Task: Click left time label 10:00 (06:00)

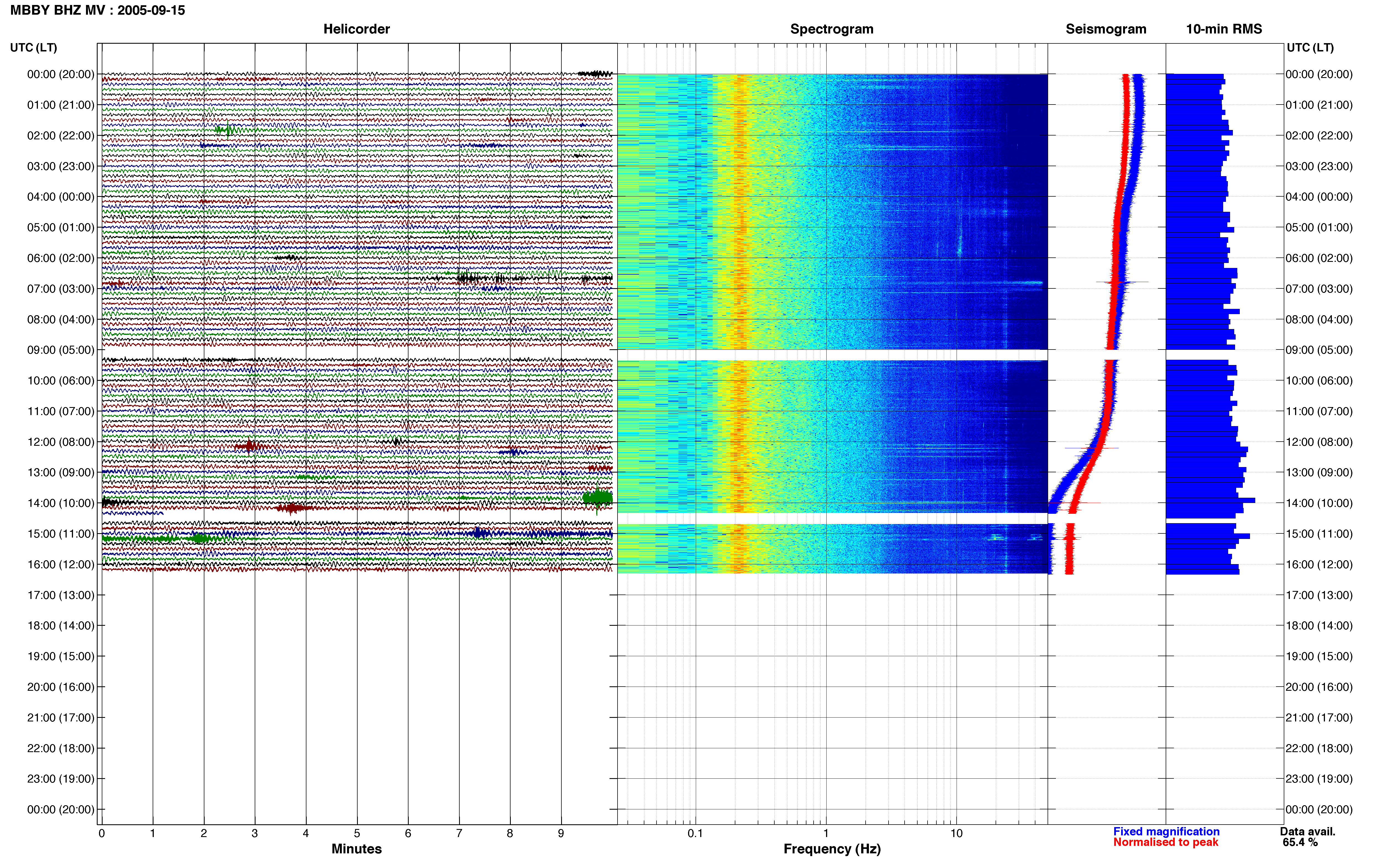Action: coord(61,380)
